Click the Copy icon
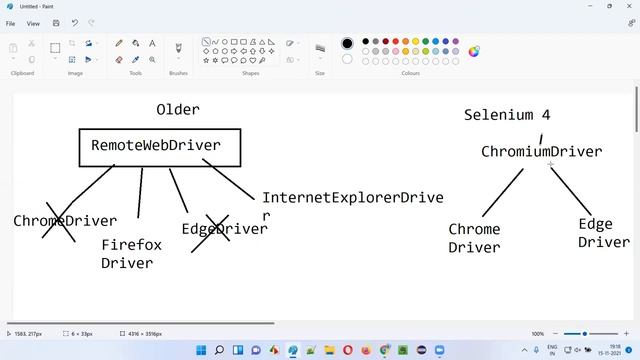Screen dimensions: 640x360 (31, 60)
